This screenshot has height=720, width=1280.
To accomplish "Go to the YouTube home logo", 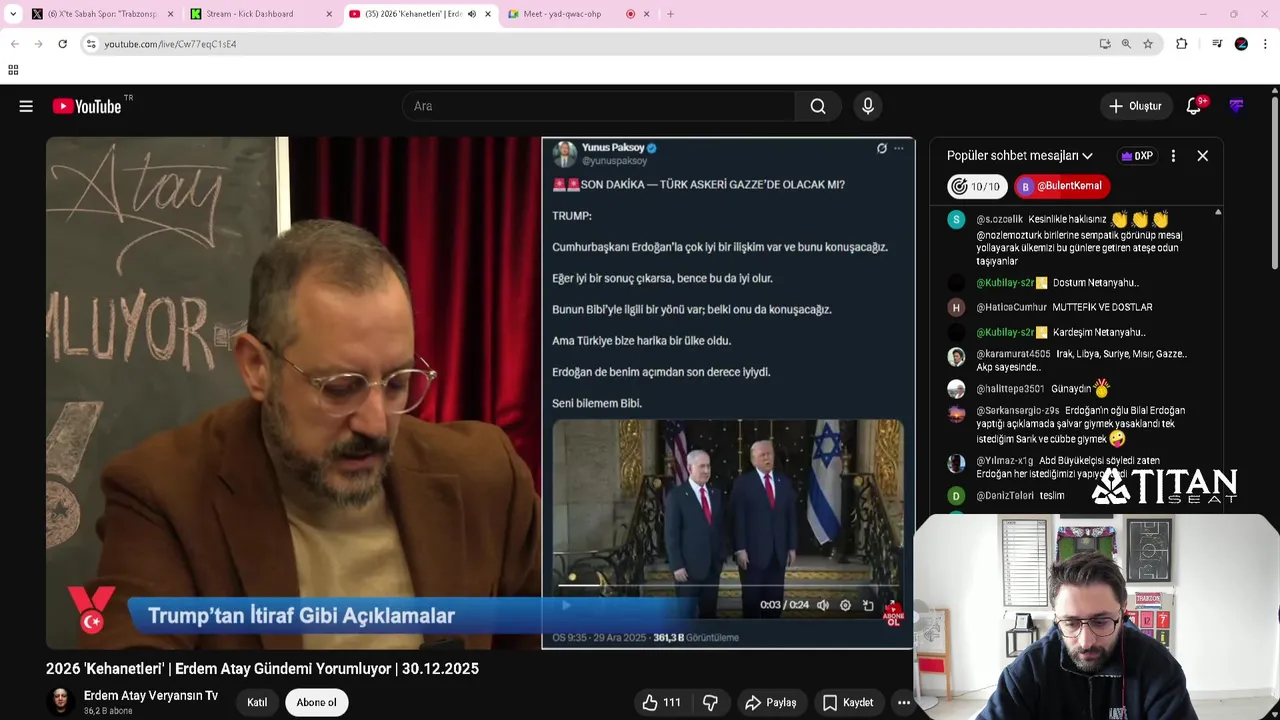I will pos(87,106).
